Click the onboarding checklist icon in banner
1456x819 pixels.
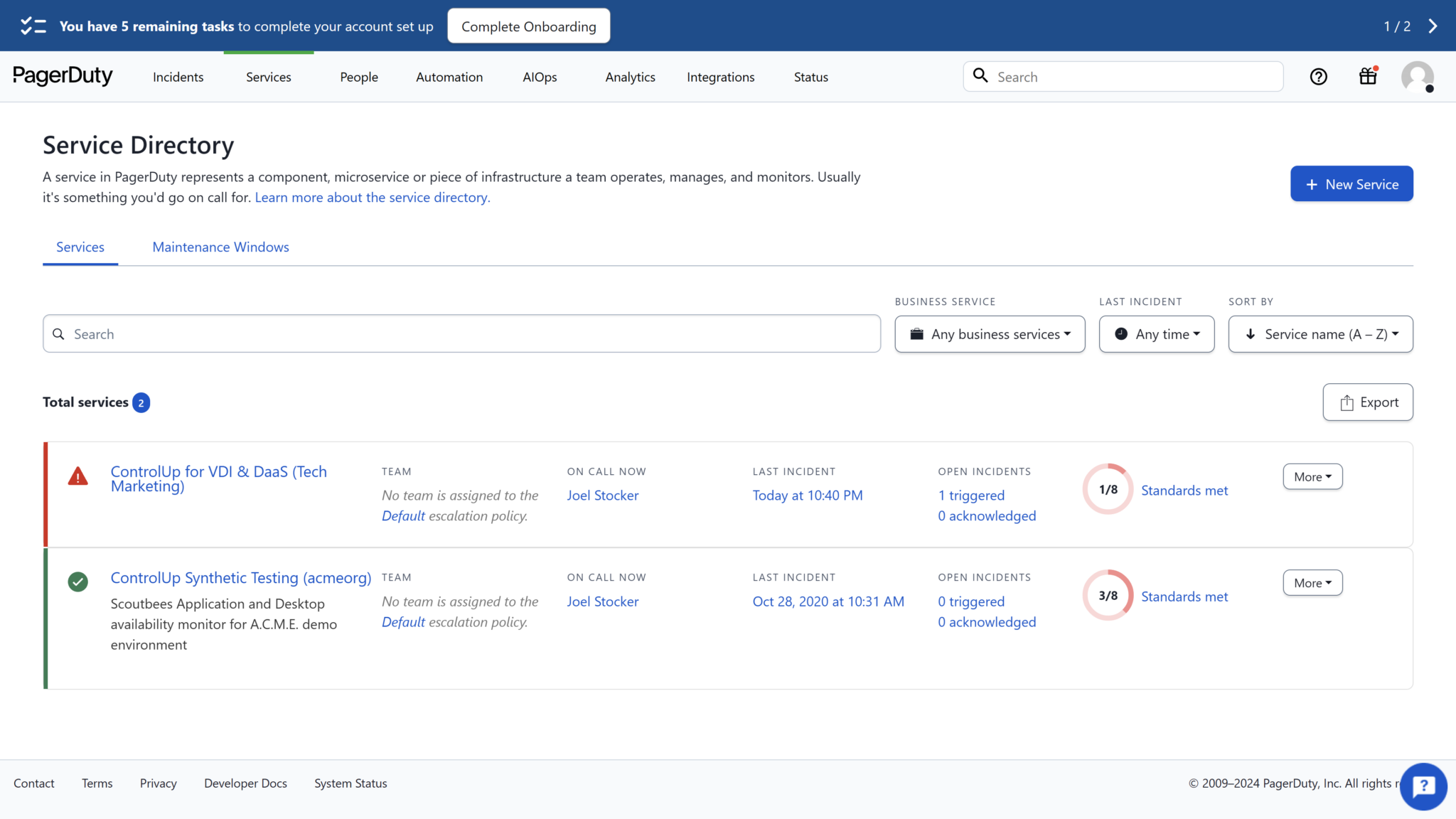click(x=33, y=26)
